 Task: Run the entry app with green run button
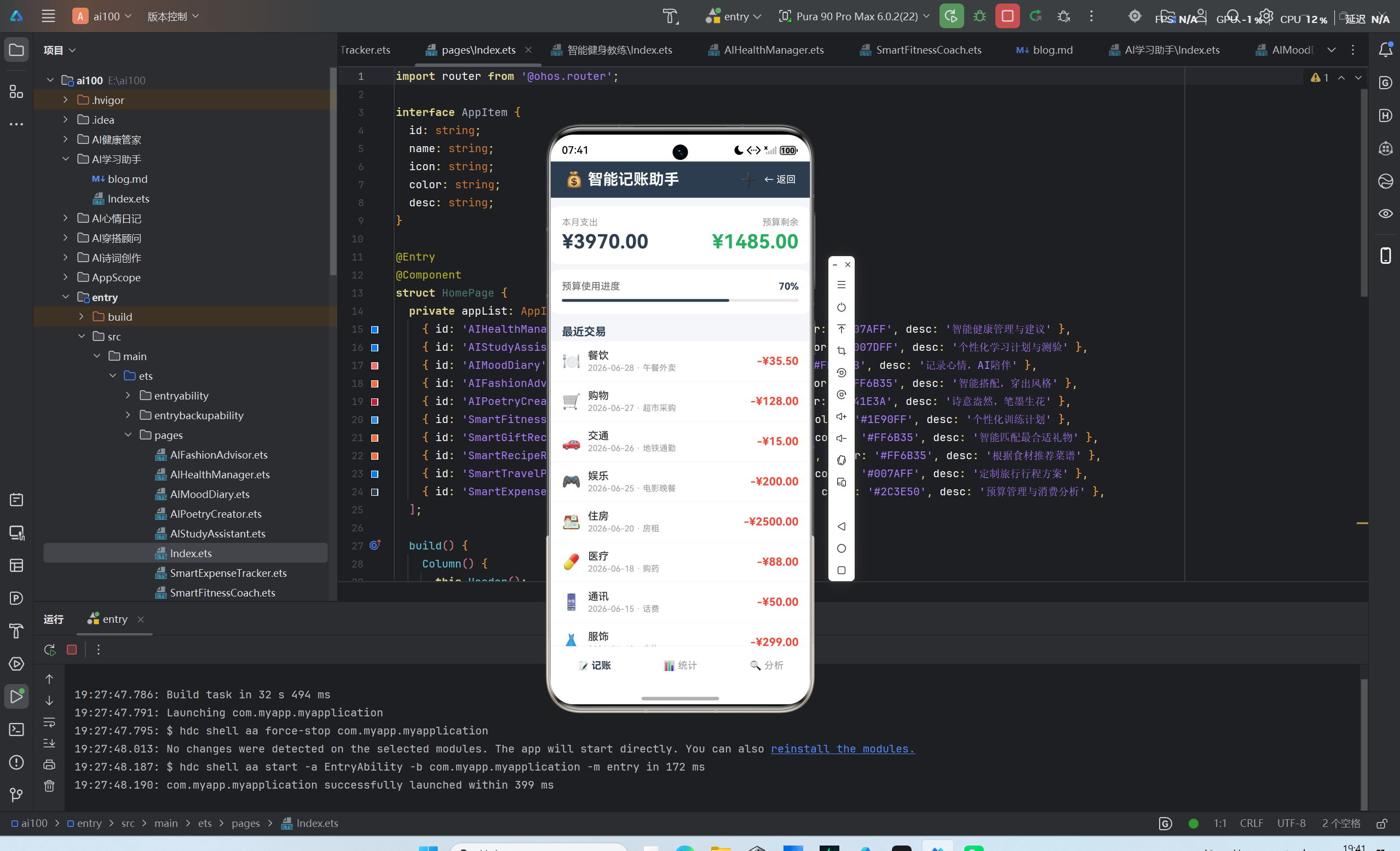tap(951, 16)
